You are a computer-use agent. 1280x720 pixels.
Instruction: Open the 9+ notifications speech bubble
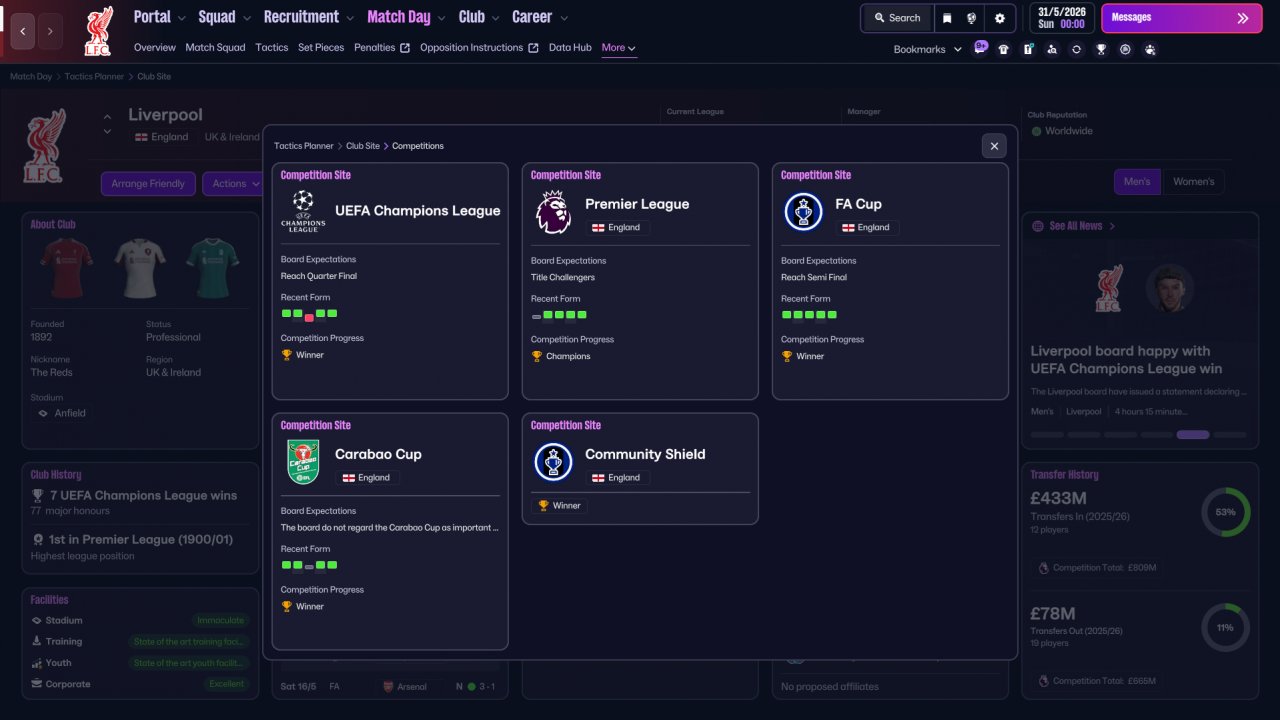click(981, 47)
